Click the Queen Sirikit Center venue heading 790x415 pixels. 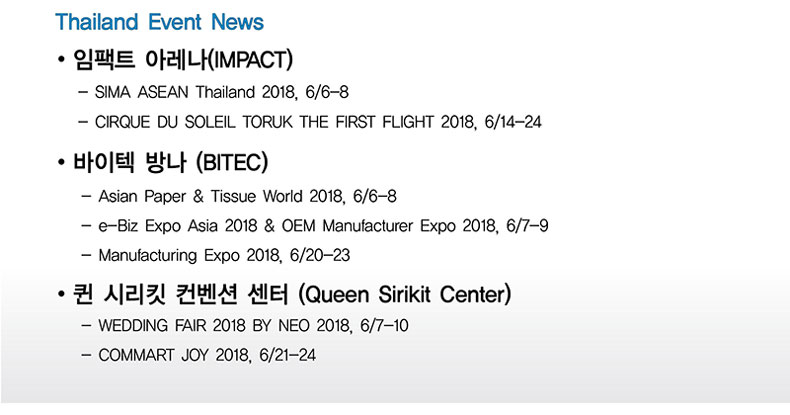pos(292,294)
